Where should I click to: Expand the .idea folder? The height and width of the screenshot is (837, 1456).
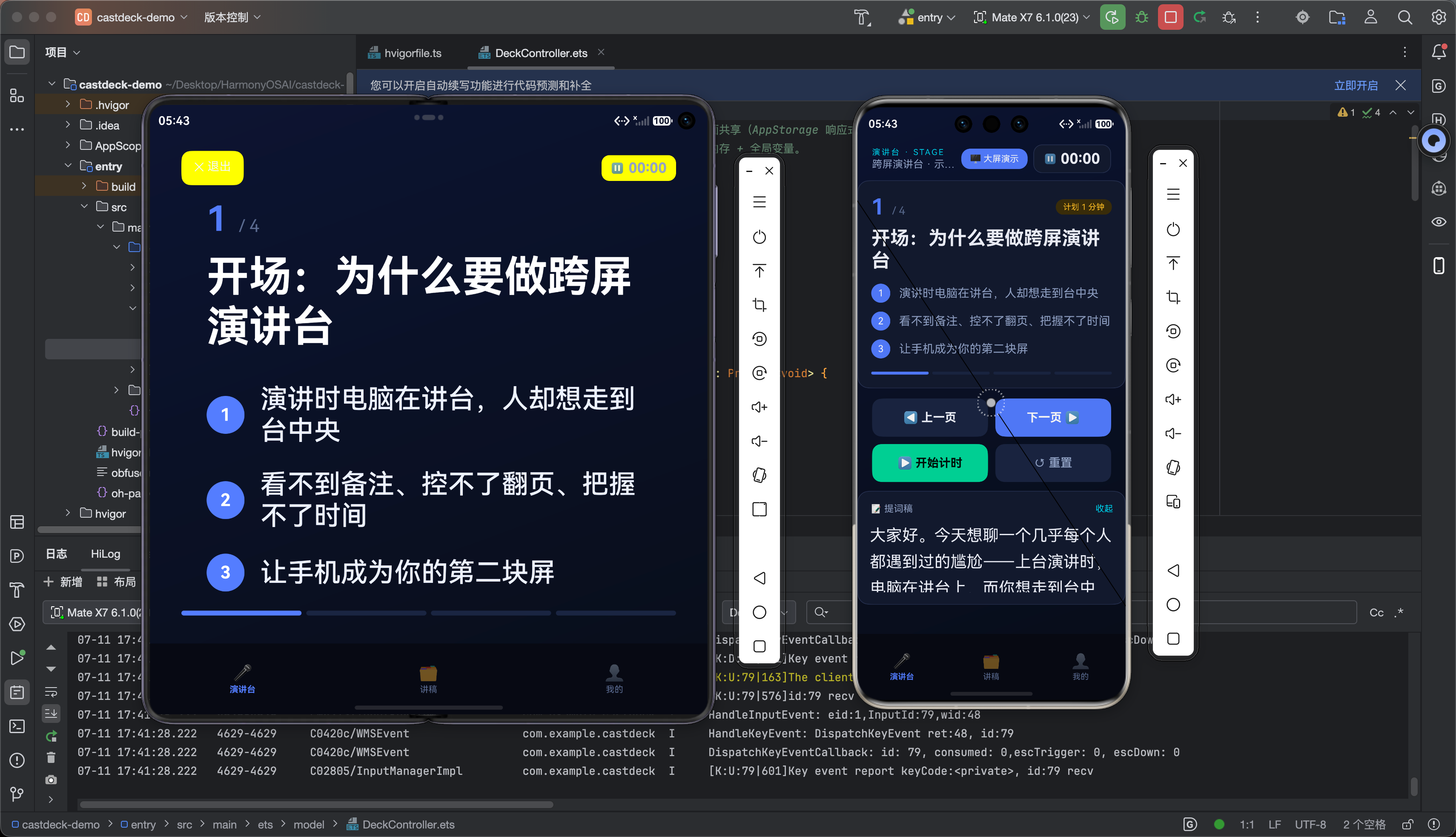coord(68,125)
